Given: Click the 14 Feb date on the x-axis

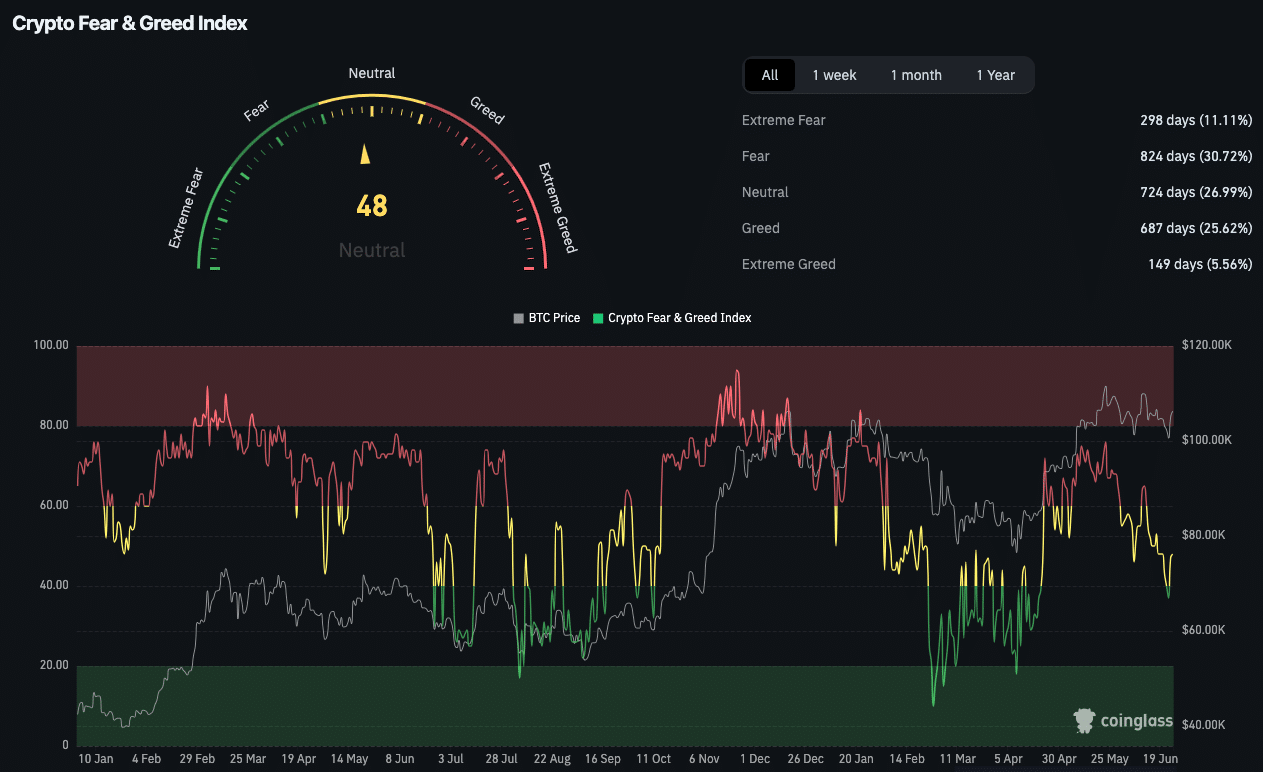Looking at the screenshot, I should click(x=907, y=759).
